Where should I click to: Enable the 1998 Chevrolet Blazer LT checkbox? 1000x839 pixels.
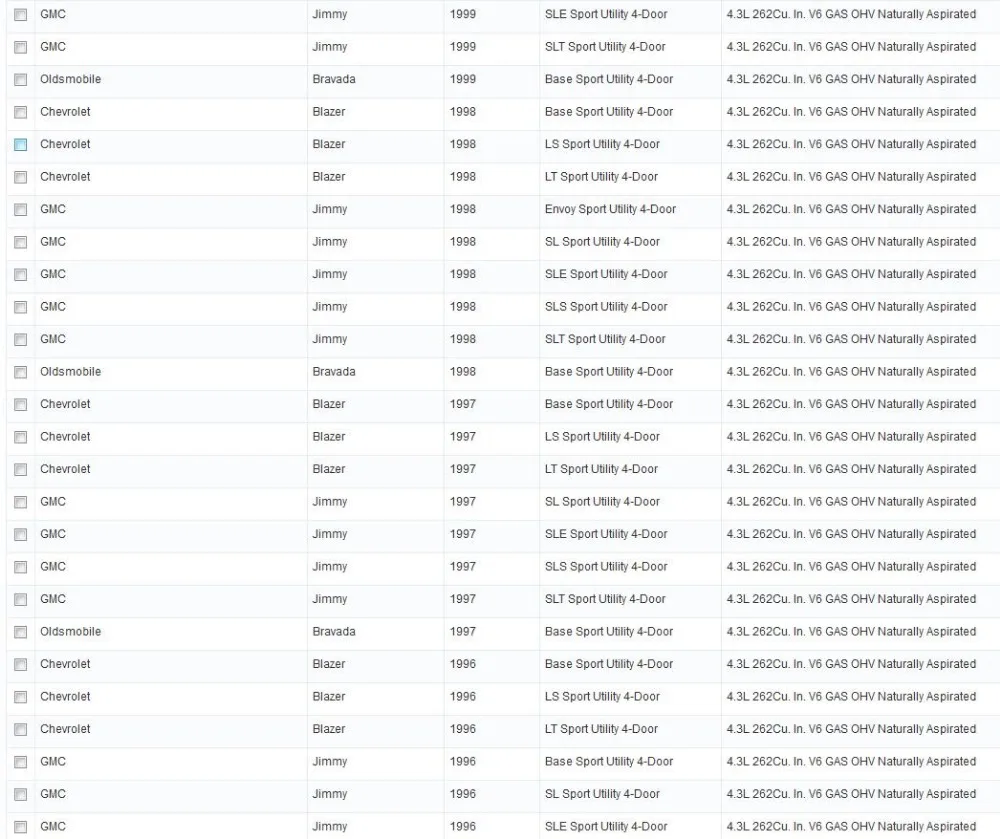pos(20,177)
